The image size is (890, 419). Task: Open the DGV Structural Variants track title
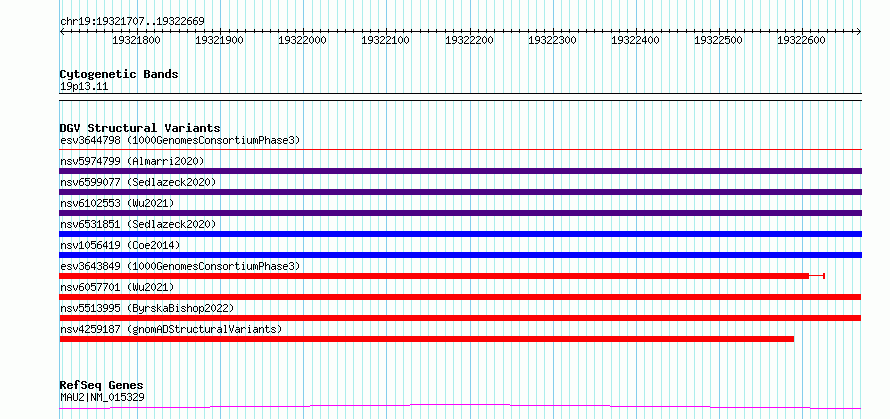pos(140,128)
